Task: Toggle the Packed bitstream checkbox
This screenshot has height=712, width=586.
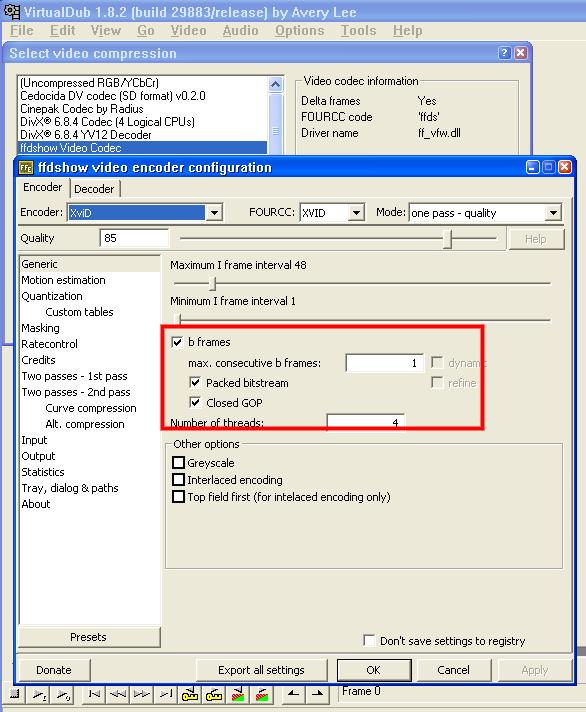Action: 195,382
